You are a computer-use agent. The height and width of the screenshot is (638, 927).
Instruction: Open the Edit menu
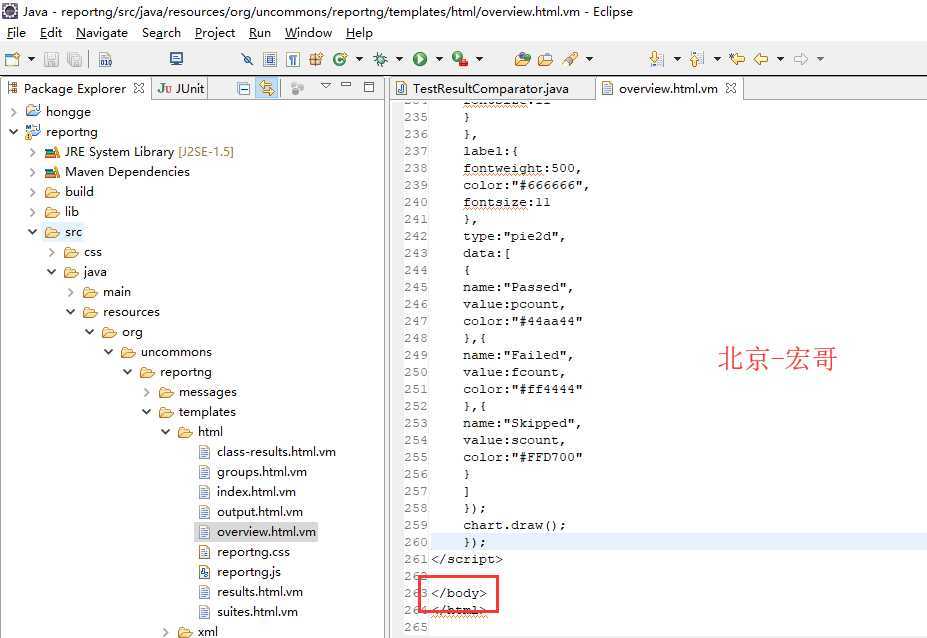point(51,33)
